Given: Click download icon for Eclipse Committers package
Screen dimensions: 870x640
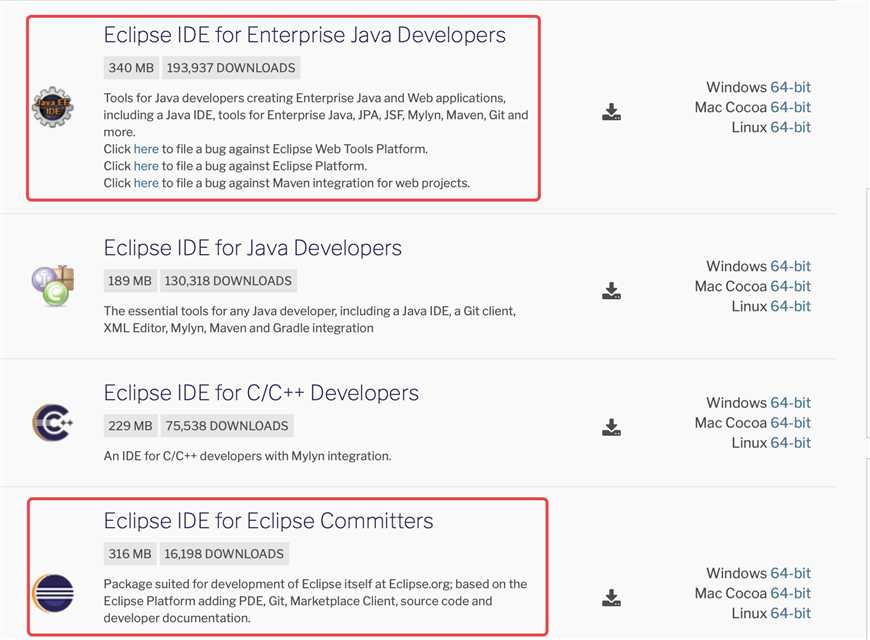Looking at the screenshot, I should tap(611, 598).
